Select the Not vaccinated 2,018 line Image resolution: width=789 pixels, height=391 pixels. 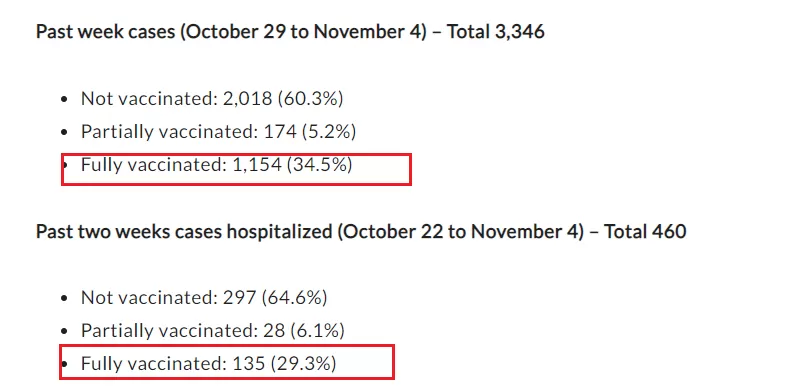[212, 99]
